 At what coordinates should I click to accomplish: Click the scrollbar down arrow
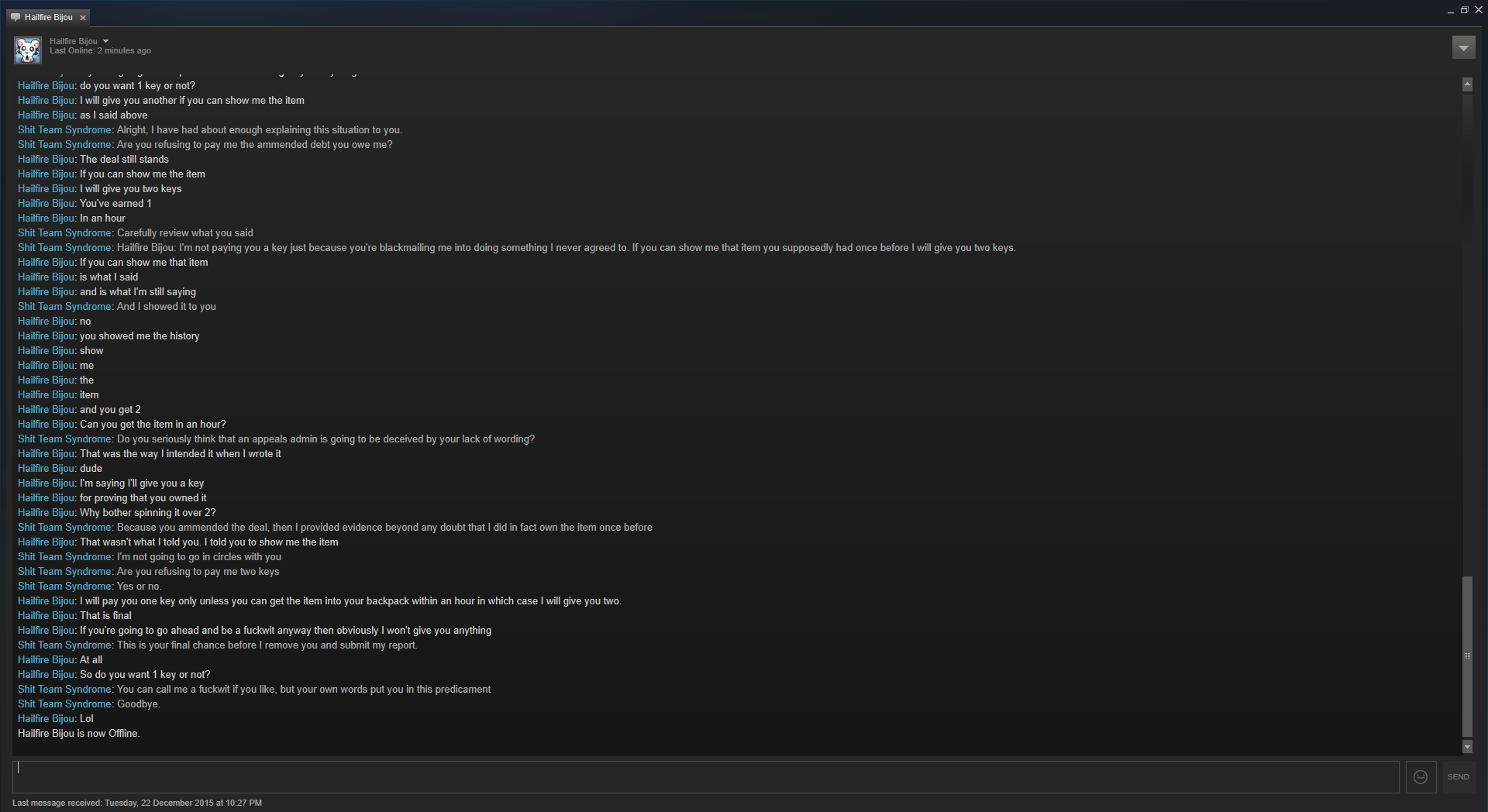[x=1467, y=747]
